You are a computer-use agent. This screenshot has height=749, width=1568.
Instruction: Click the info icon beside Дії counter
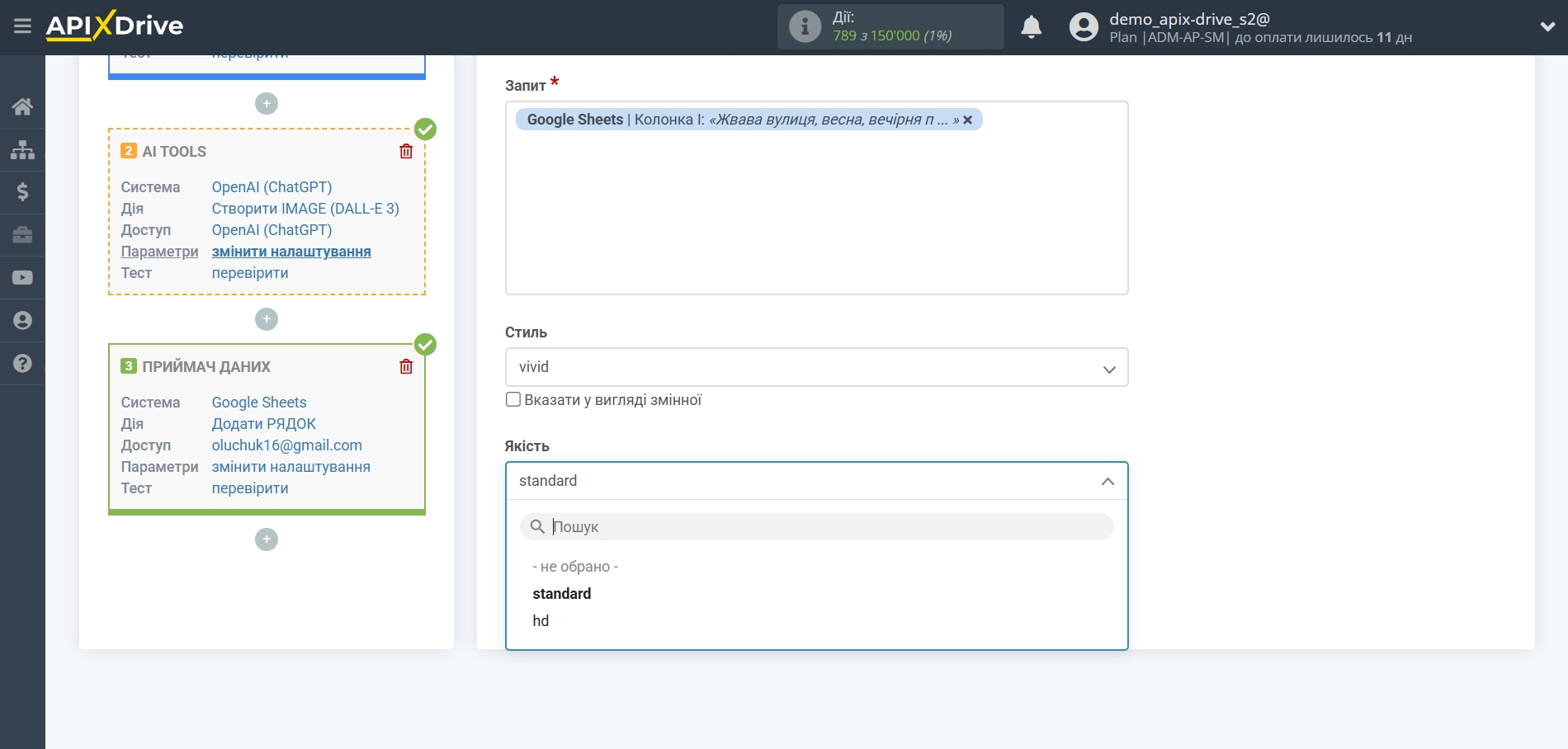tap(805, 26)
